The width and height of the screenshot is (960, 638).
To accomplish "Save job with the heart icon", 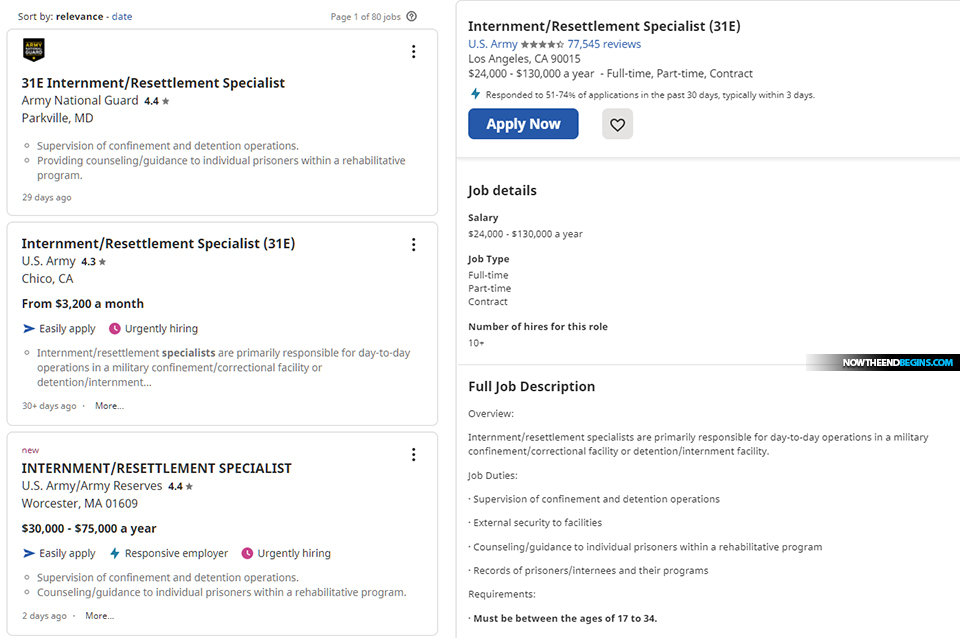I will 617,124.
